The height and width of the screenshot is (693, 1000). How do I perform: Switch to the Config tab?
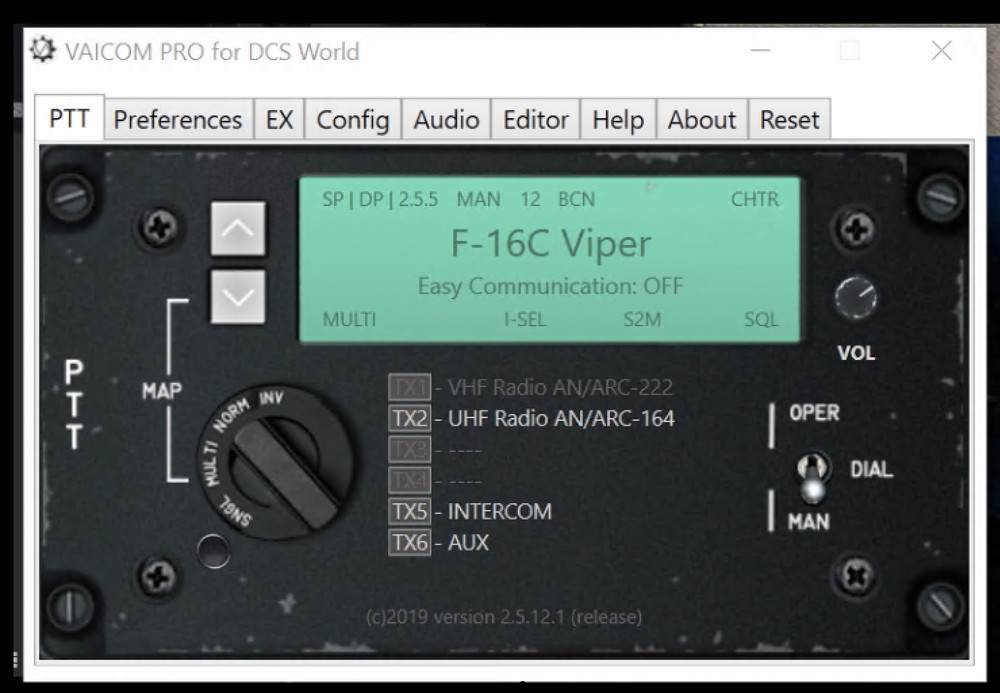point(353,119)
